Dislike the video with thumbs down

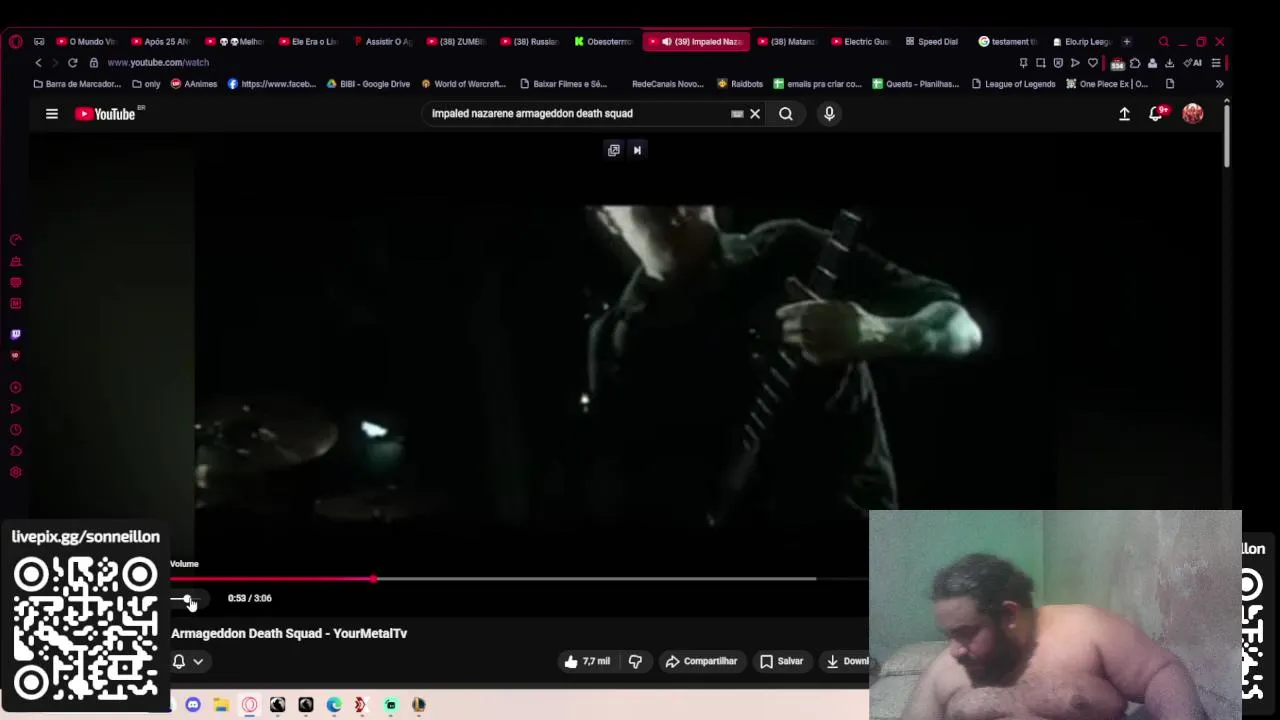[635, 661]
